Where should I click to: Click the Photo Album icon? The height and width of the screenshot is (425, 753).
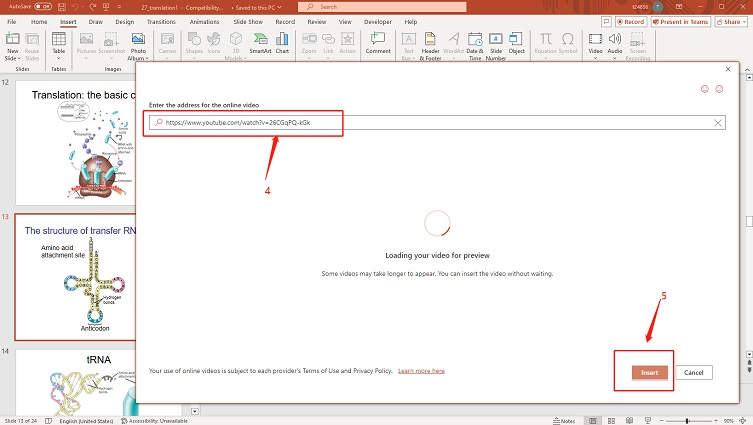click(x=138, y=46)
